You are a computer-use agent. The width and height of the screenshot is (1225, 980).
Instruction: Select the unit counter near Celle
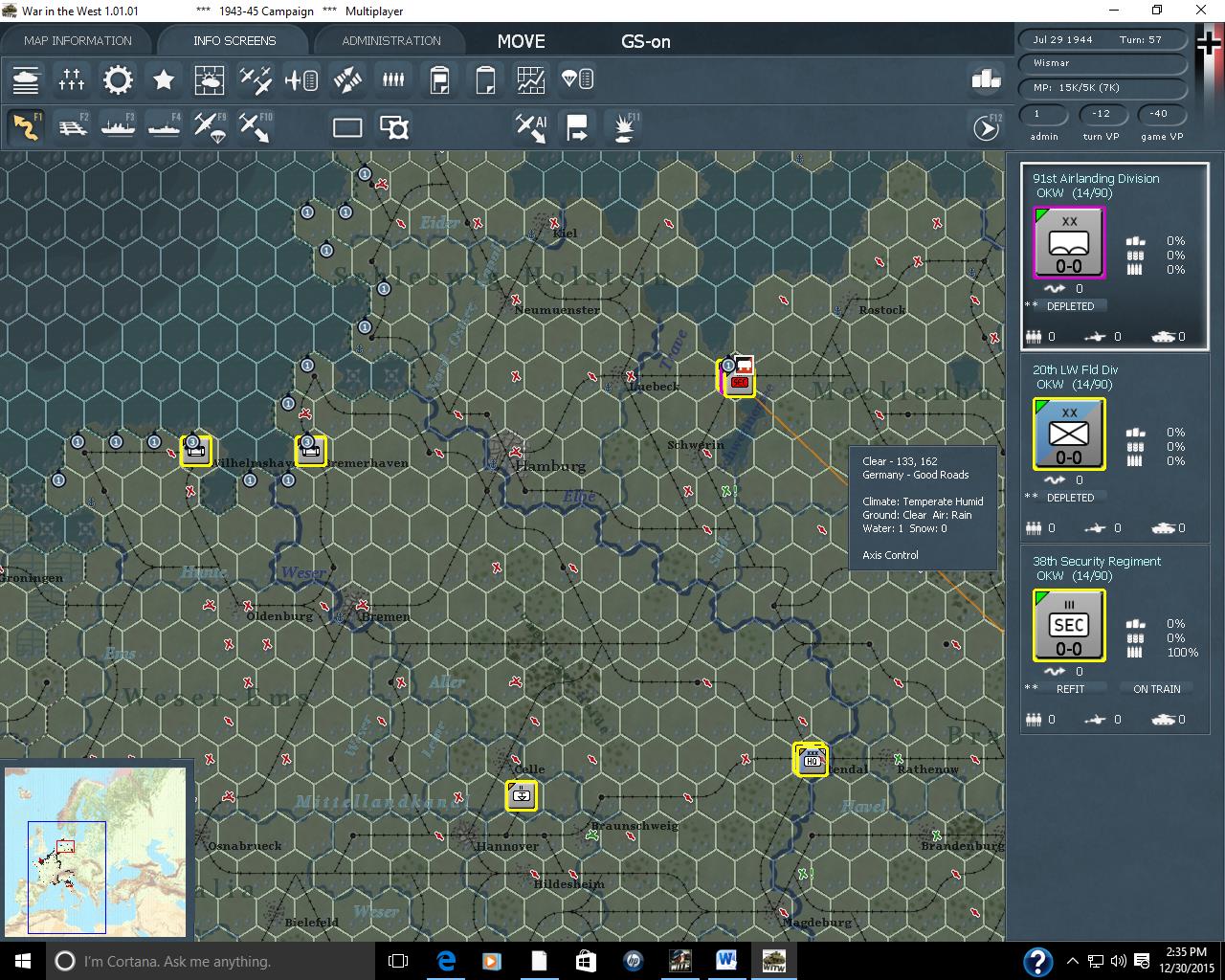[x=522, y=796]
